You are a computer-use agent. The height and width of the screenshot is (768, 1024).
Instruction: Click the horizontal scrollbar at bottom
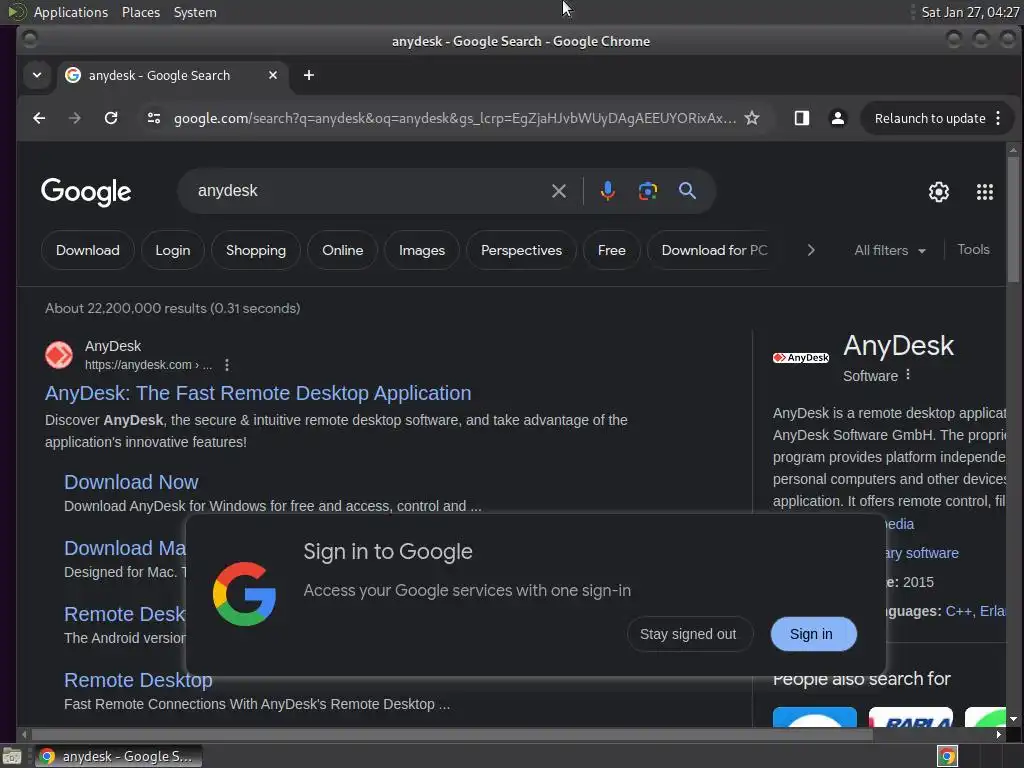pyautogui.click(x=451, y=735)
